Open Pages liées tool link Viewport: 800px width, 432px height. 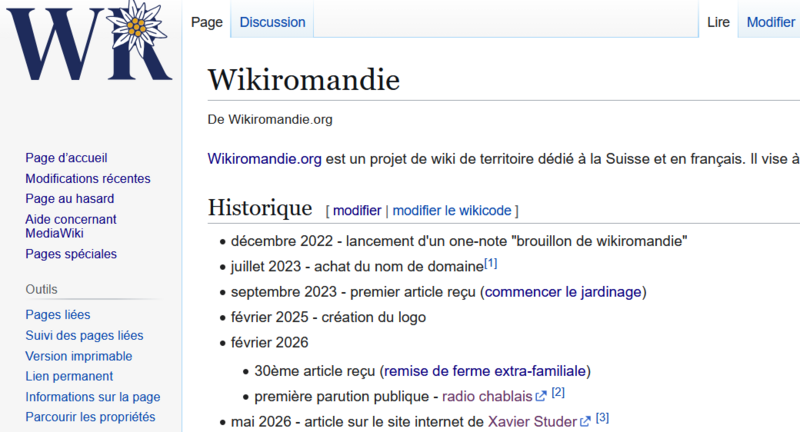tap(58, 315)
